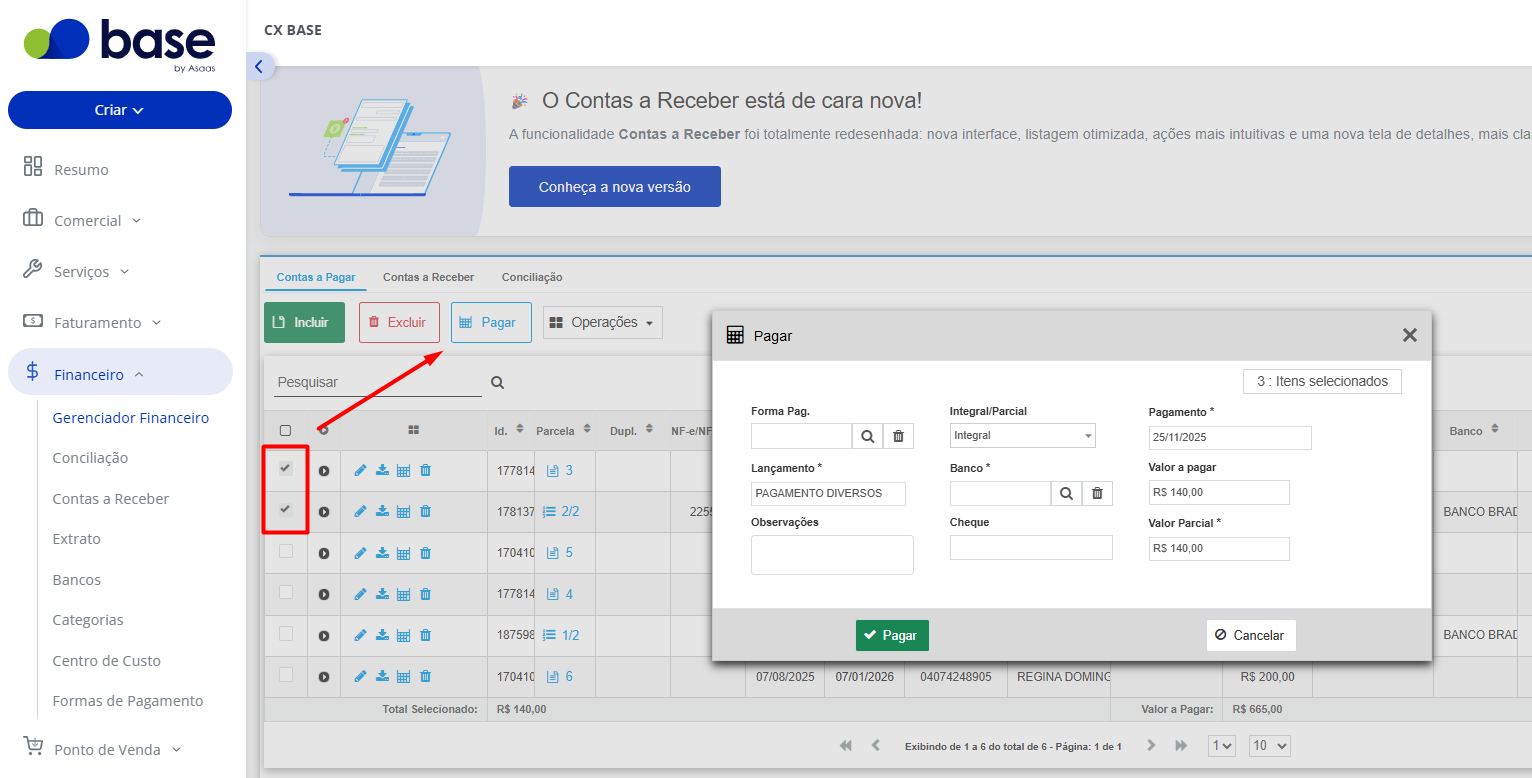The height and width of the screenshot is (778, 1532).
Task: Click the green Incluir button
Action: click(x=304, y=322)
